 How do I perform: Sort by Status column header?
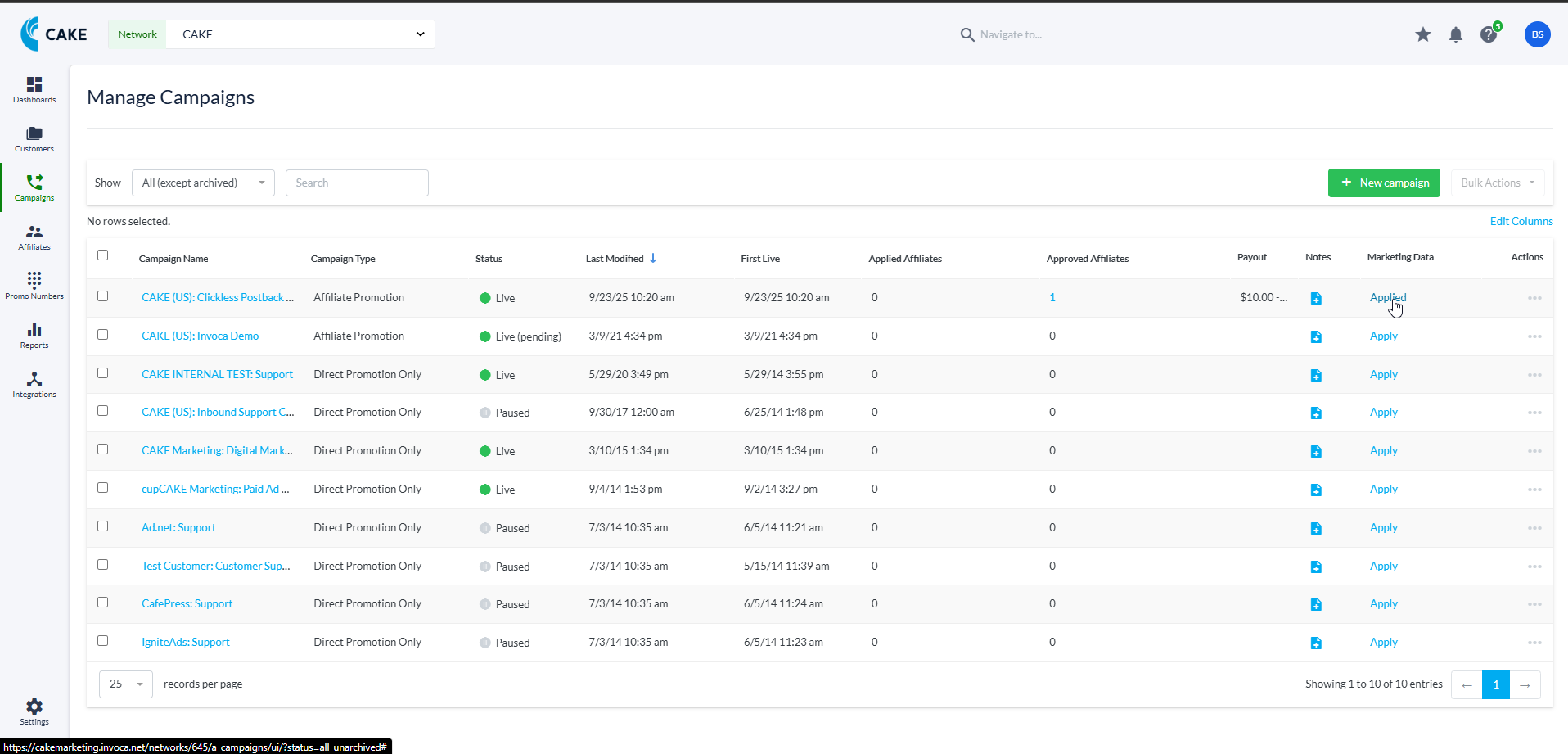(x=489, y=259)
